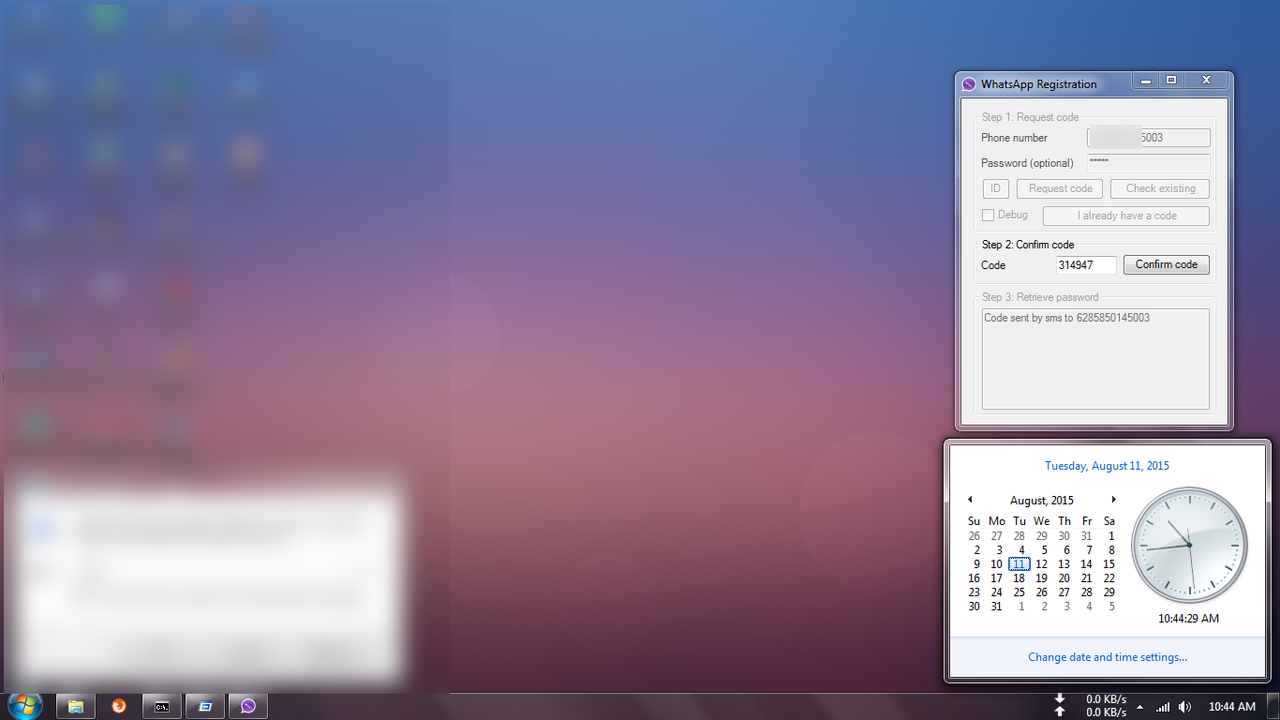
Task: Show hidden tray icons arrow
Action: pyautogui.click(x=1139, y=707)
